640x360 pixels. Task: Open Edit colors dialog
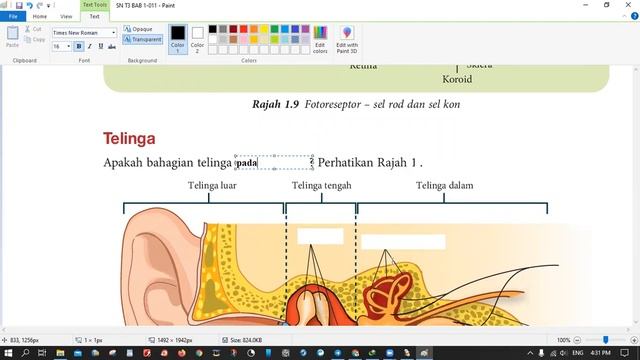coord(320,39)
